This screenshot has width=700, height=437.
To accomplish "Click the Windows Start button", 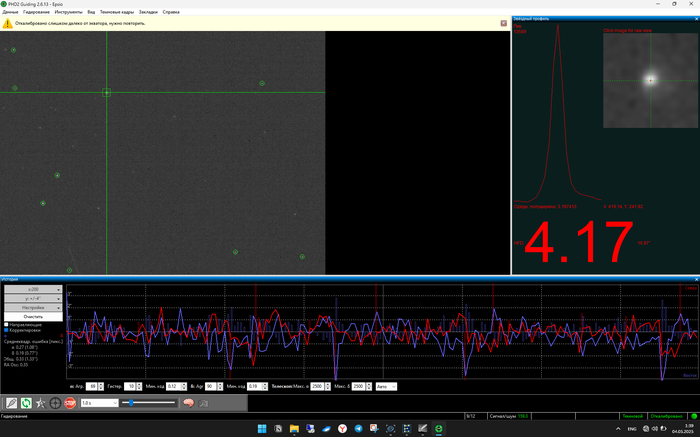I will [x=262, y=428].
